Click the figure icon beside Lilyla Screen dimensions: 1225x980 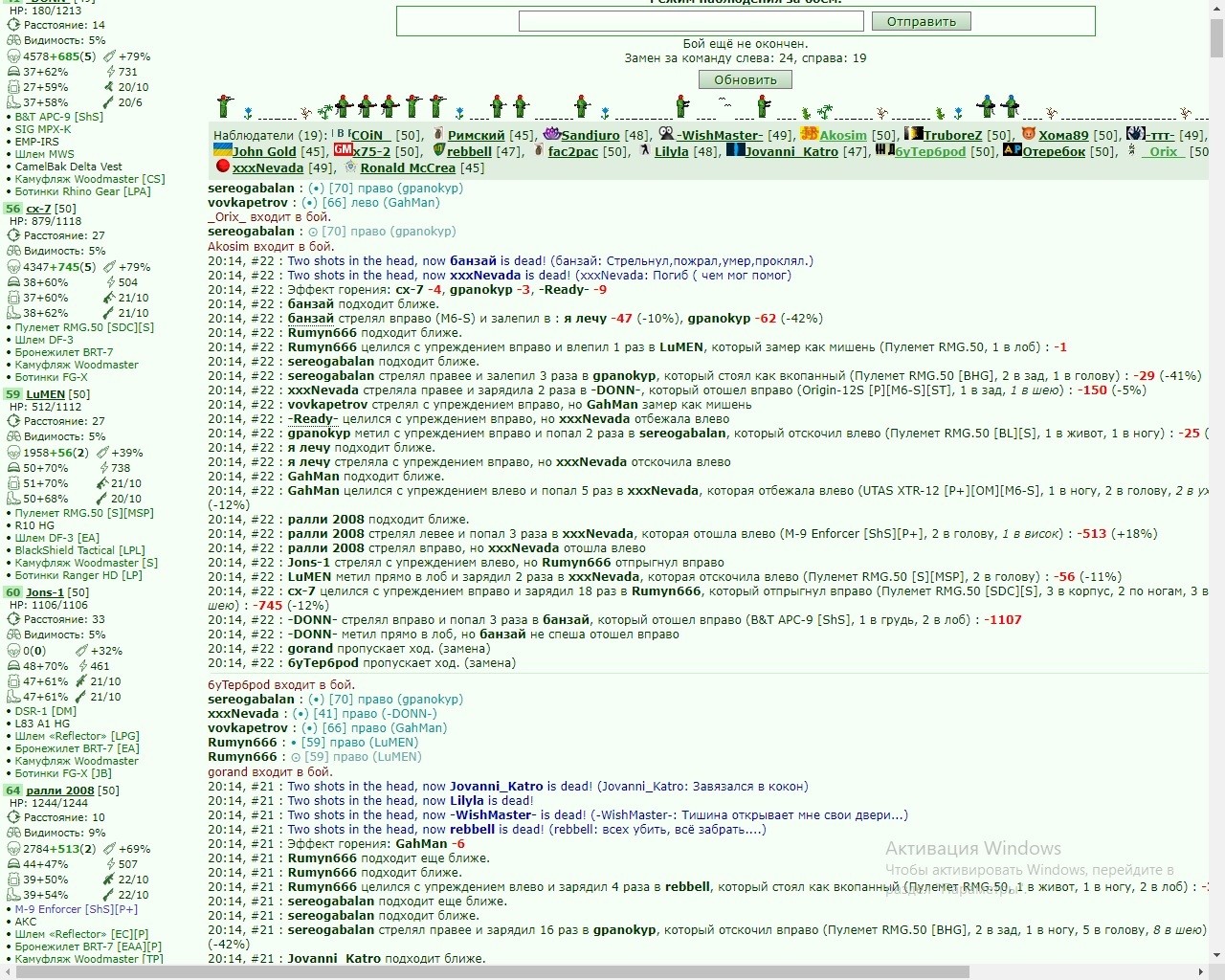pyautogui.click(x=645, y=150)
